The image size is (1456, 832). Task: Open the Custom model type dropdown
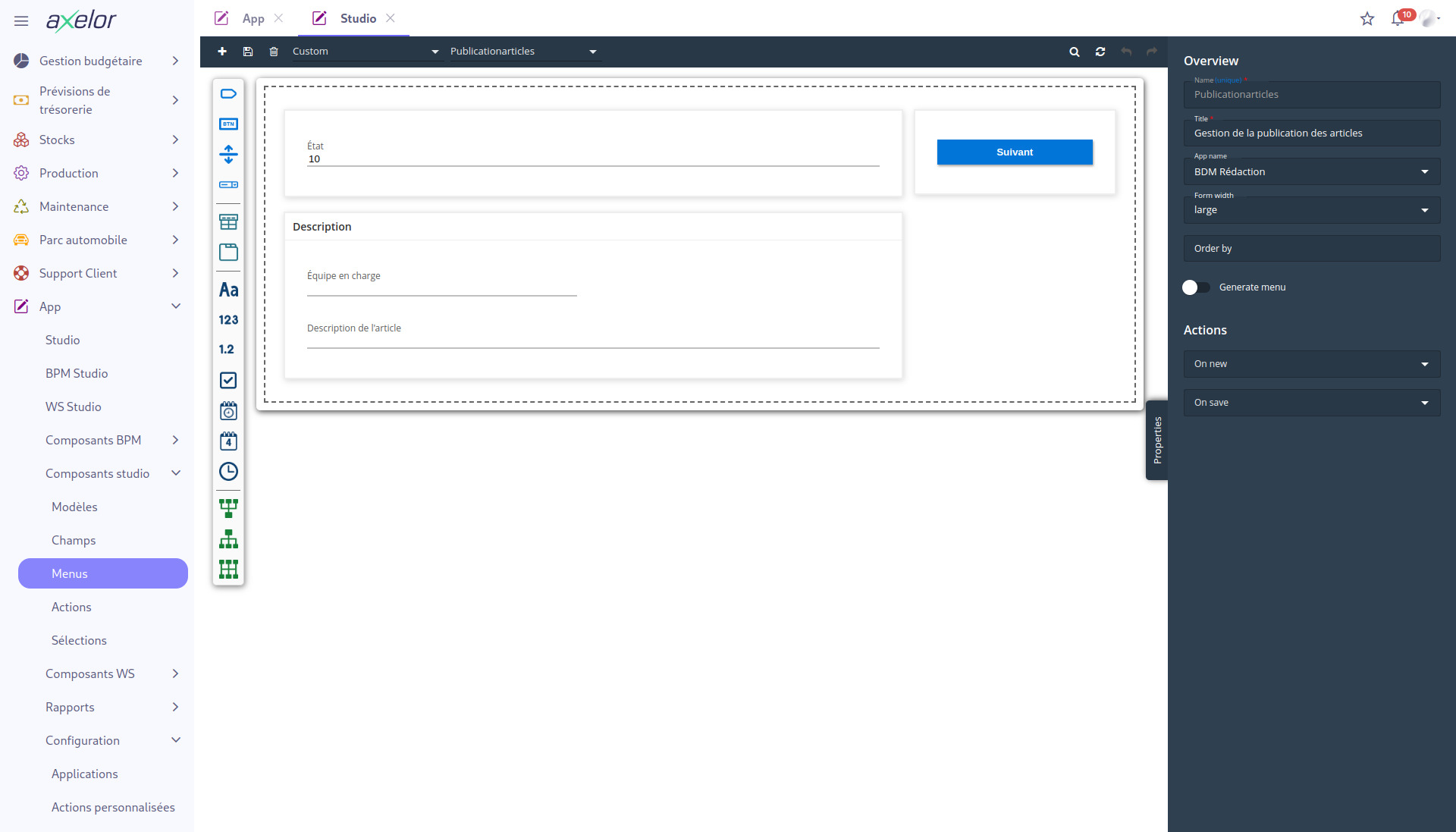pyautogui.click(x=366, y=52)
